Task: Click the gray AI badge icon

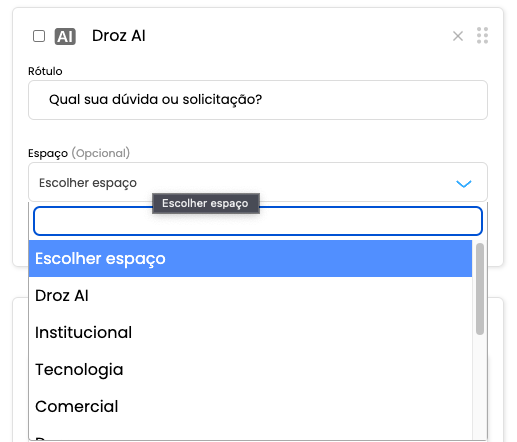Action: coord(65,36)
